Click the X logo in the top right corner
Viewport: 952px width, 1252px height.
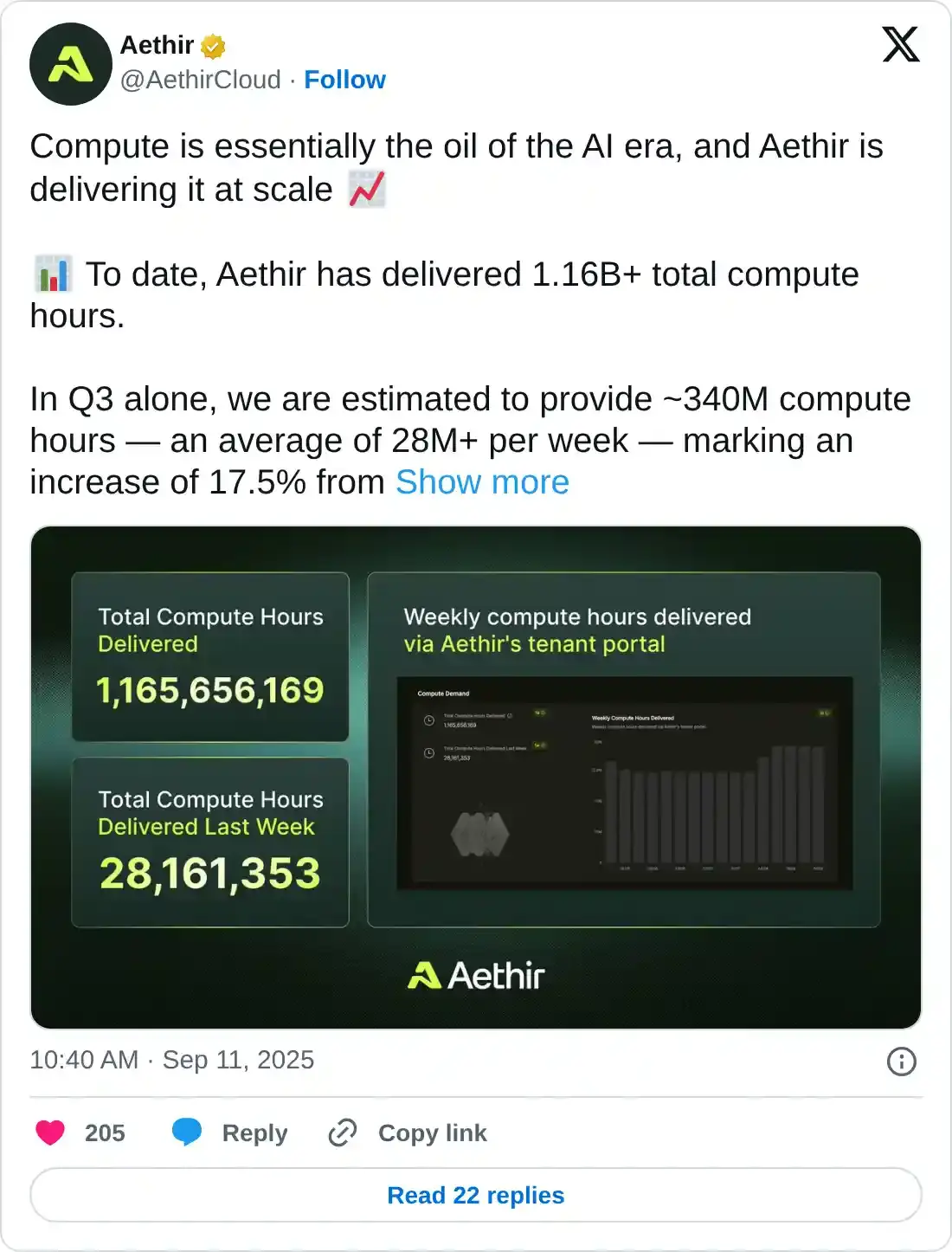coord(900,44)
